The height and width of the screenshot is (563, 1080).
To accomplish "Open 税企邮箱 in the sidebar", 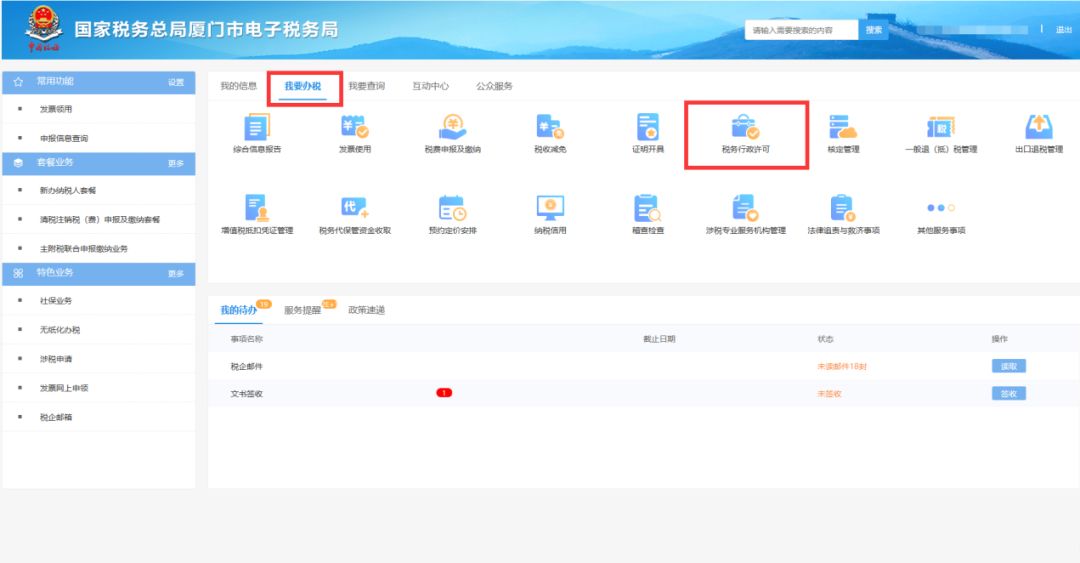I will 56,417.
